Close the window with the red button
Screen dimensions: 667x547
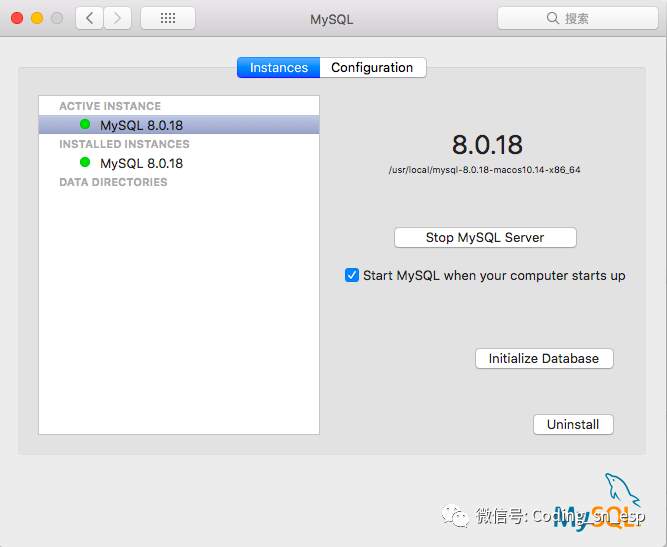(17, 18)
